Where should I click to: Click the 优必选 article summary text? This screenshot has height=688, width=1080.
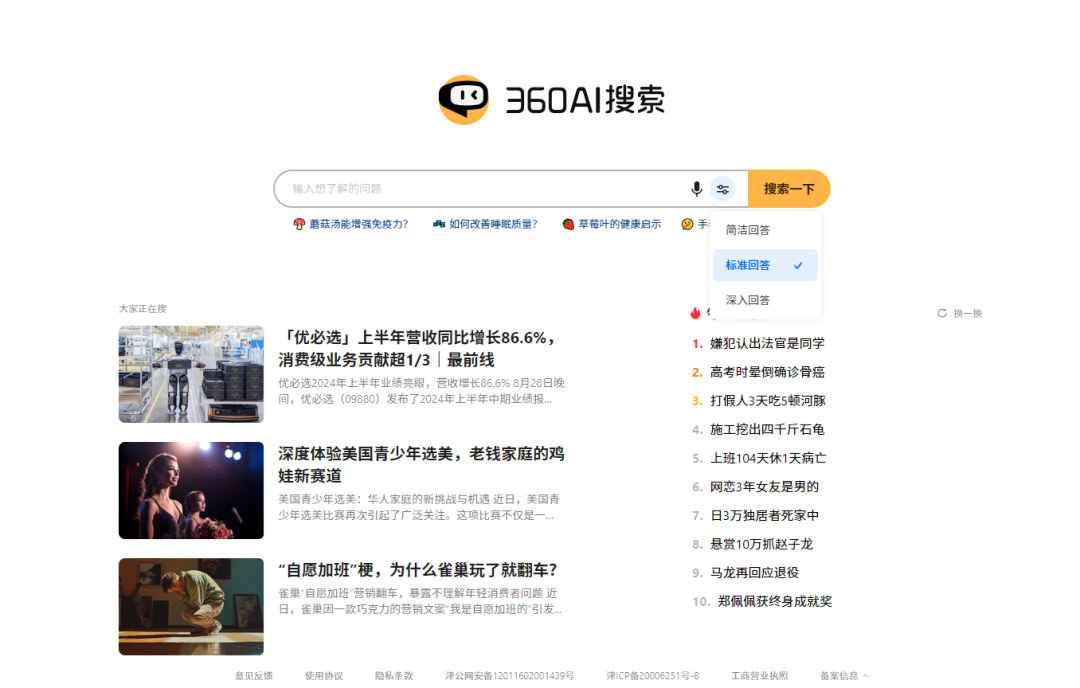422,391
